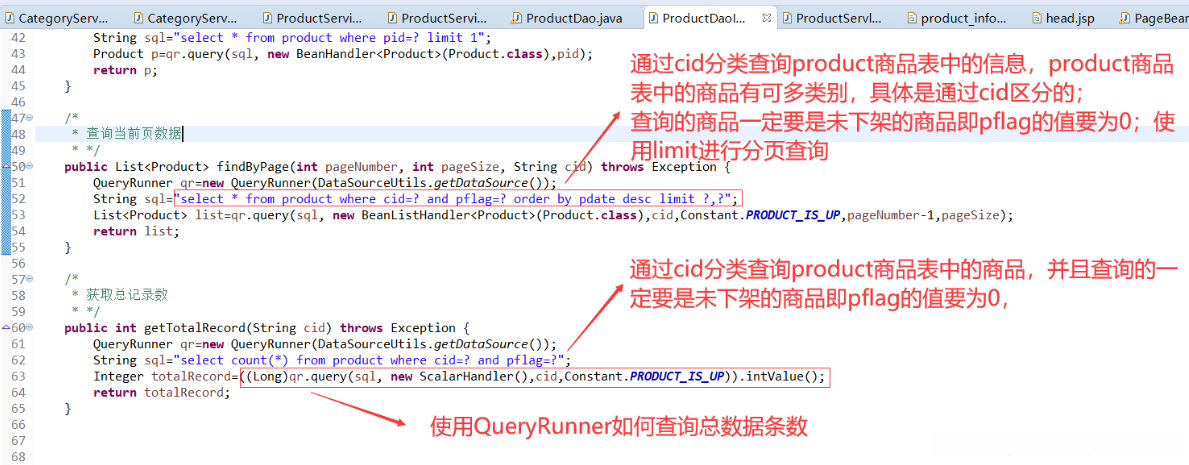Screen dimensions: 1189x465
Task: Collapse the comment block at line 47
Action: coord(30,118)
